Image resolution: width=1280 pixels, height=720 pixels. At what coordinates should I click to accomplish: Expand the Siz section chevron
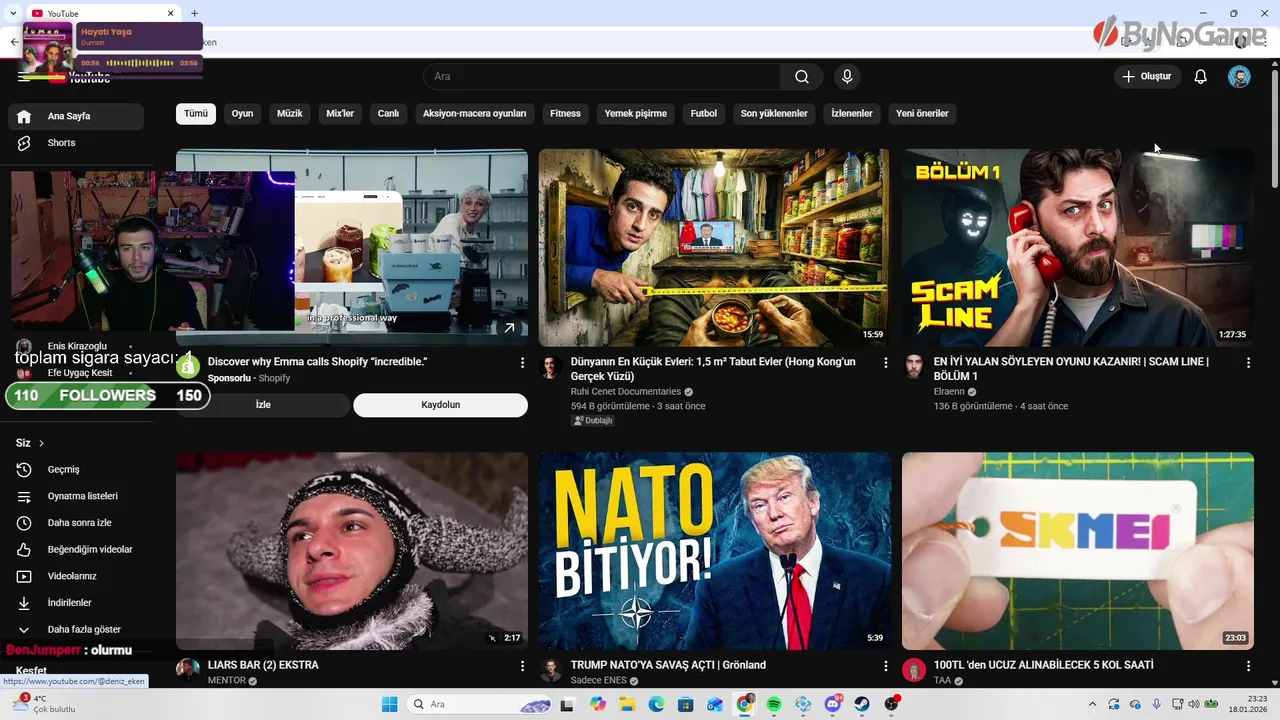tap(41, 443)
